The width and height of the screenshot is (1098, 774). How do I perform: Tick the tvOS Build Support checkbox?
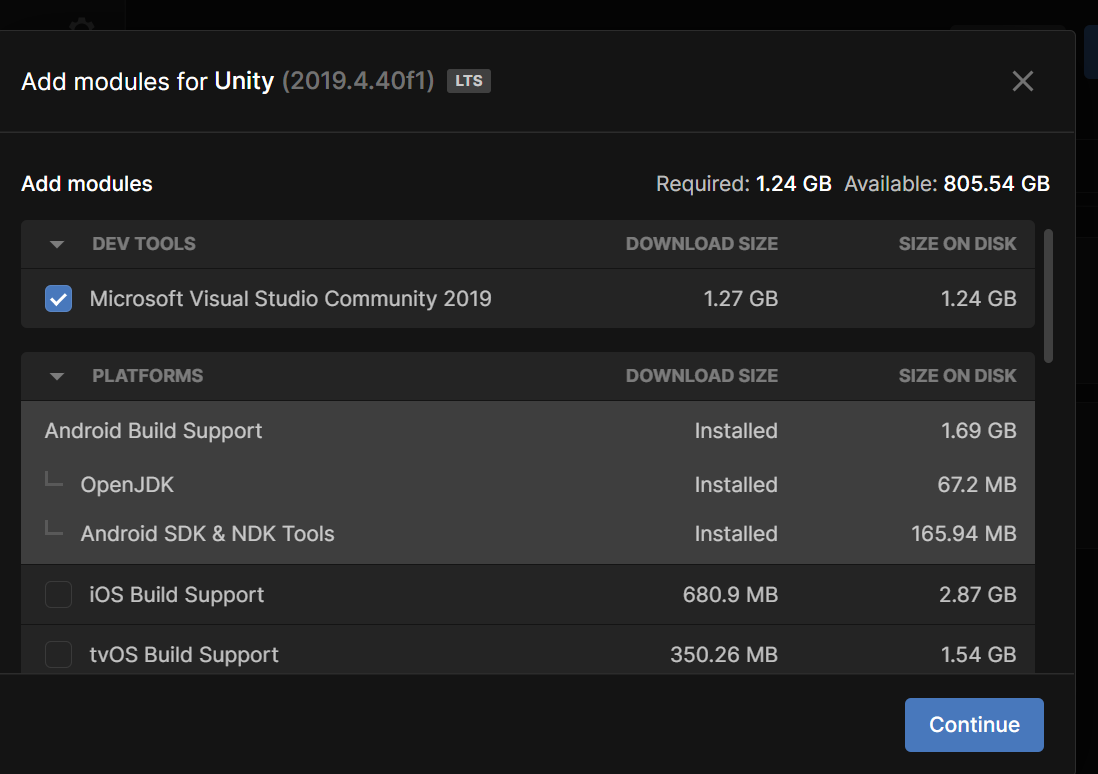(58, 655)
